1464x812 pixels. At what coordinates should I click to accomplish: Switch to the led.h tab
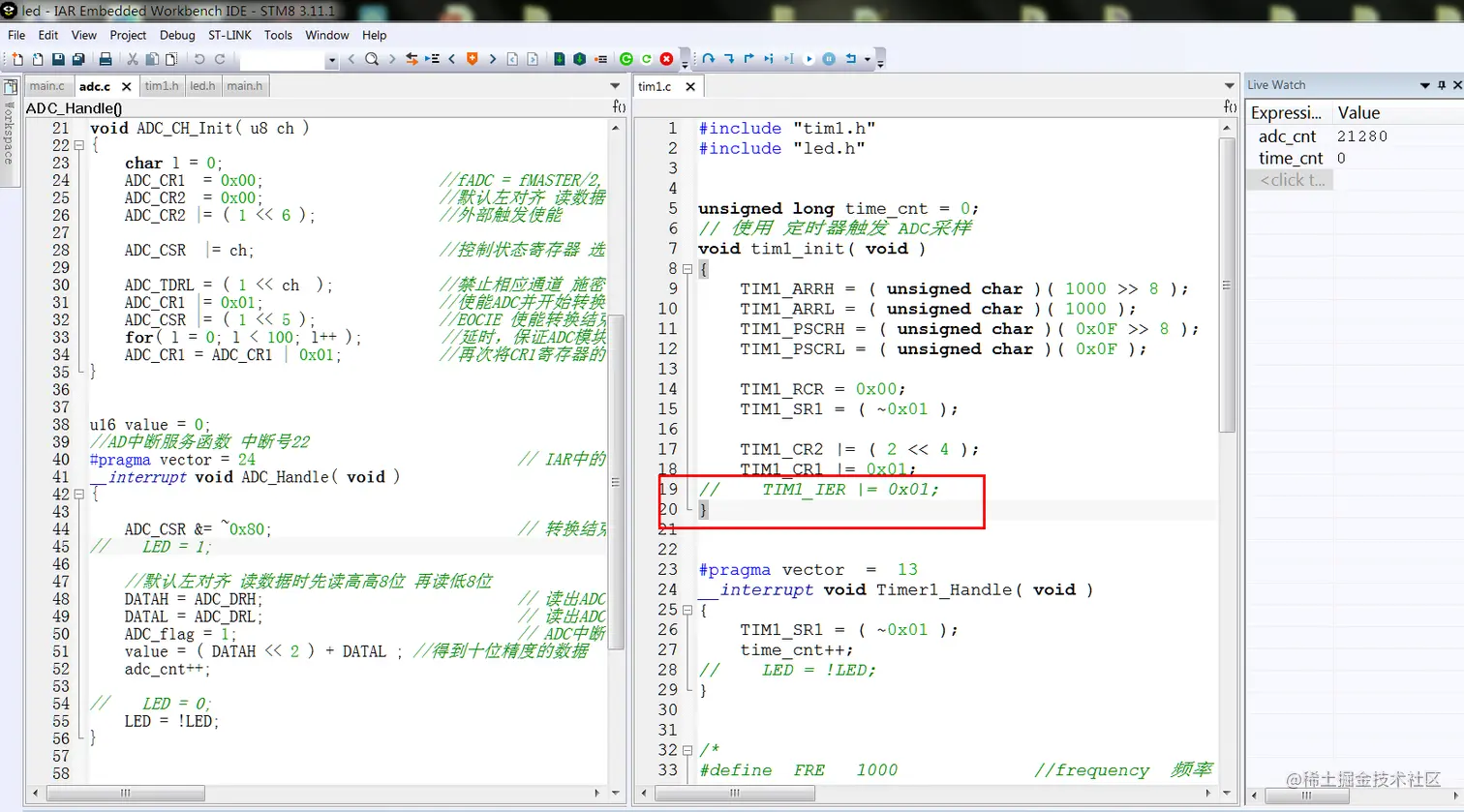point(202,86)
